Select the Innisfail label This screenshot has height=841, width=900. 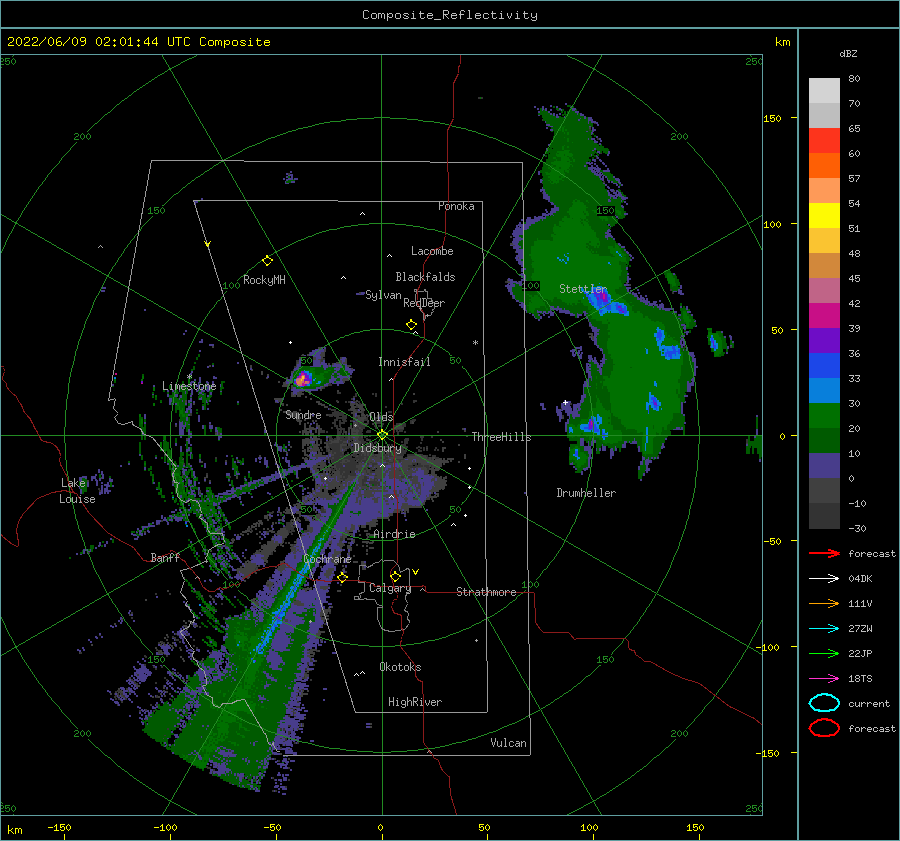click(404, 362)
